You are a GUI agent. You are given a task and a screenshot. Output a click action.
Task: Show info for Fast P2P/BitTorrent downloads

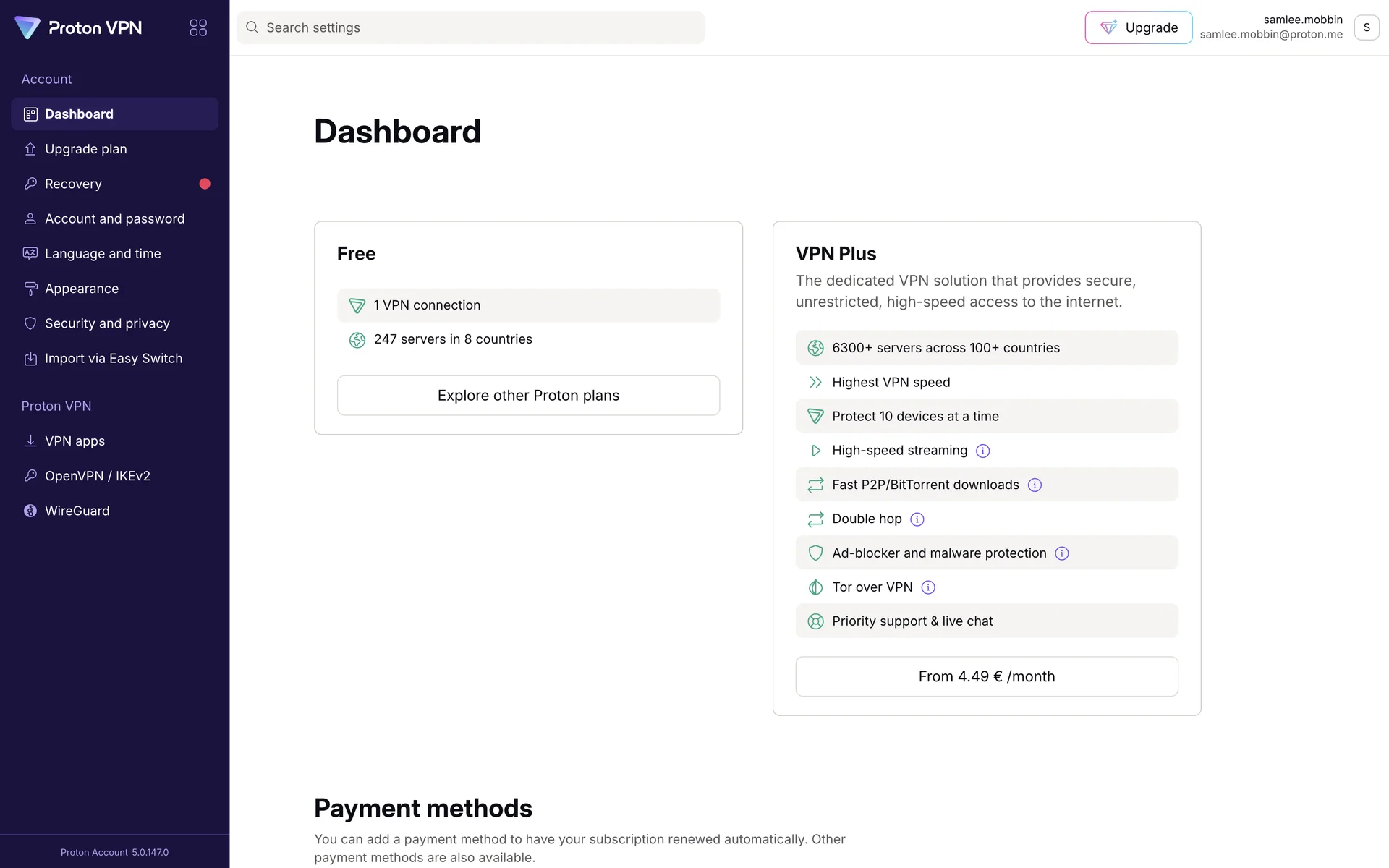pyautogui.click(x=1035, y=485)
